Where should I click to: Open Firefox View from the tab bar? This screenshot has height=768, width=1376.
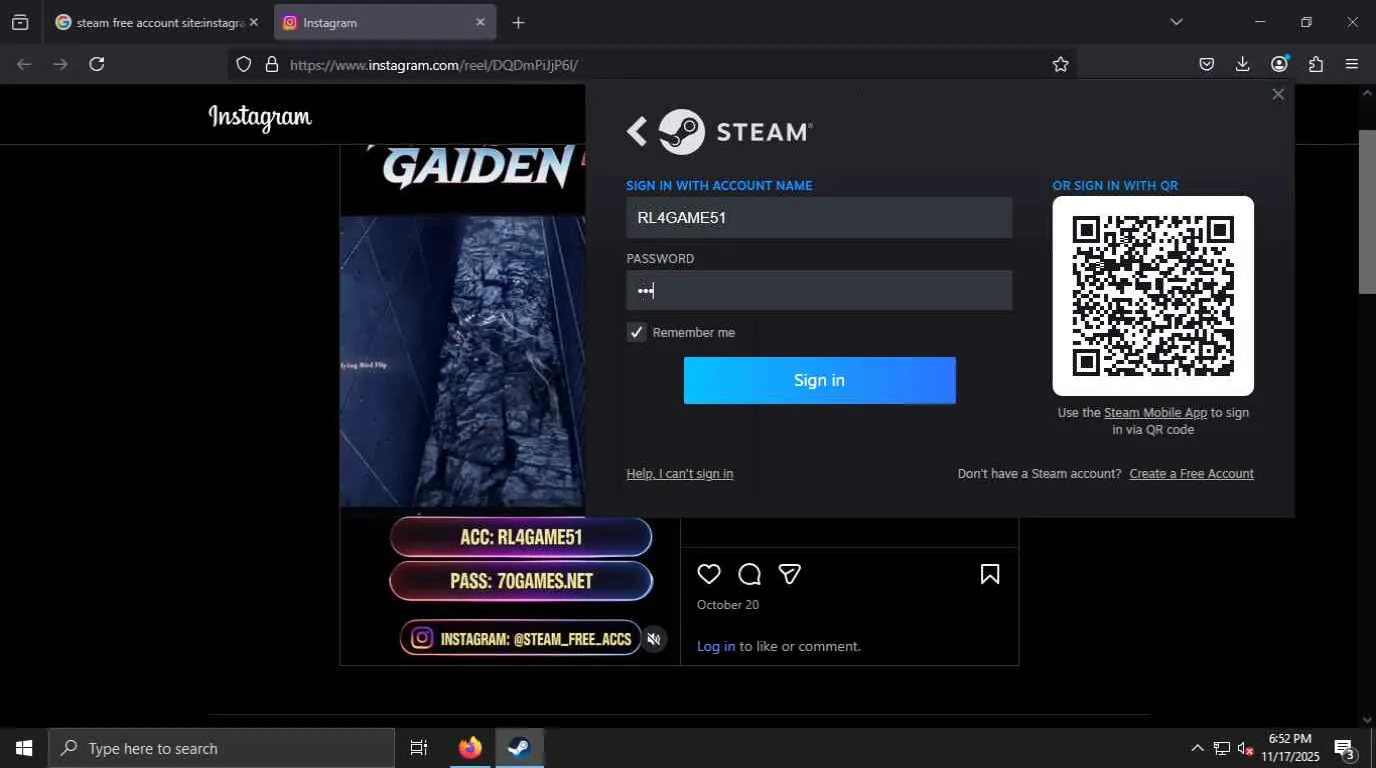(20, 22)
